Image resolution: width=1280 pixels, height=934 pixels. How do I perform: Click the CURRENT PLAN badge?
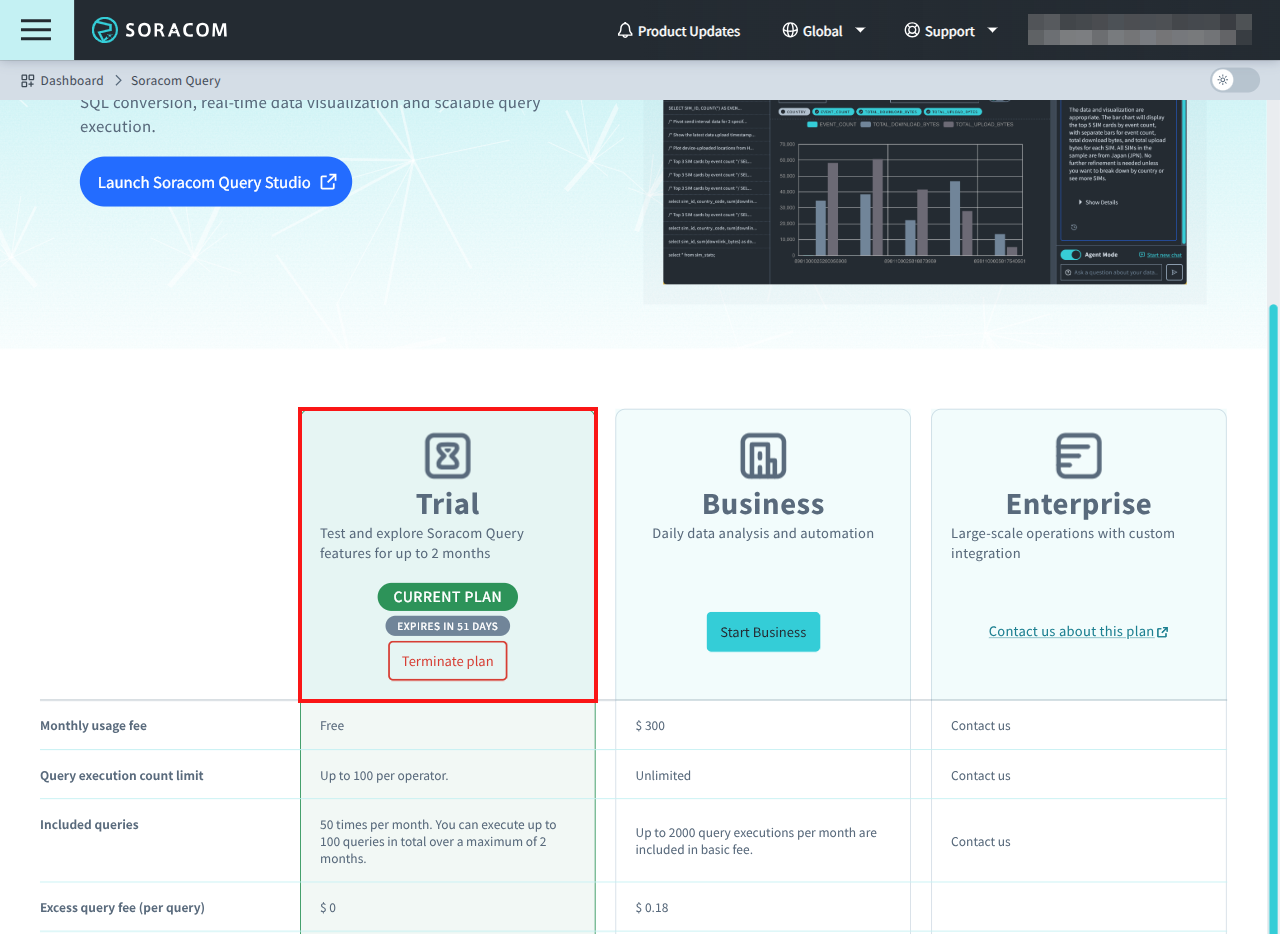tap(448, 597)
